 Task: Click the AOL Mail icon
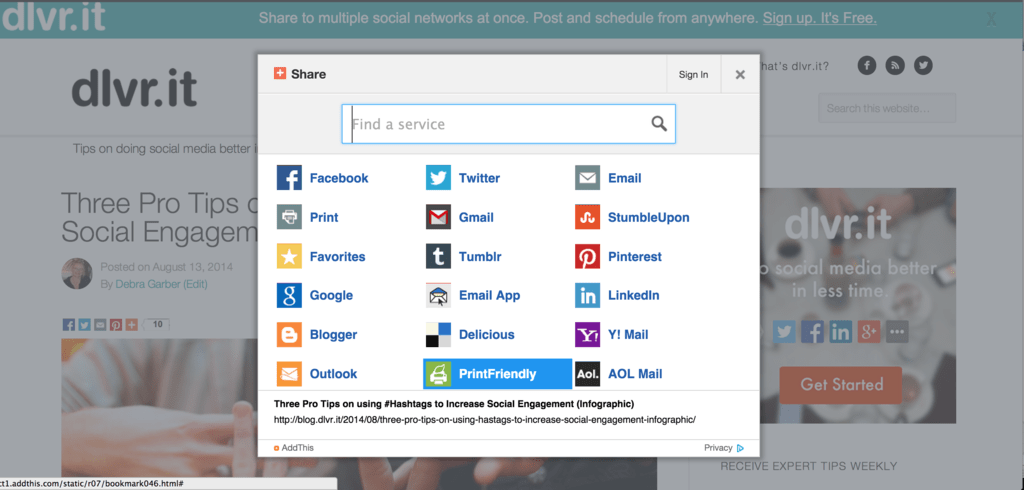pyautogui.click(x=587, y=374)
